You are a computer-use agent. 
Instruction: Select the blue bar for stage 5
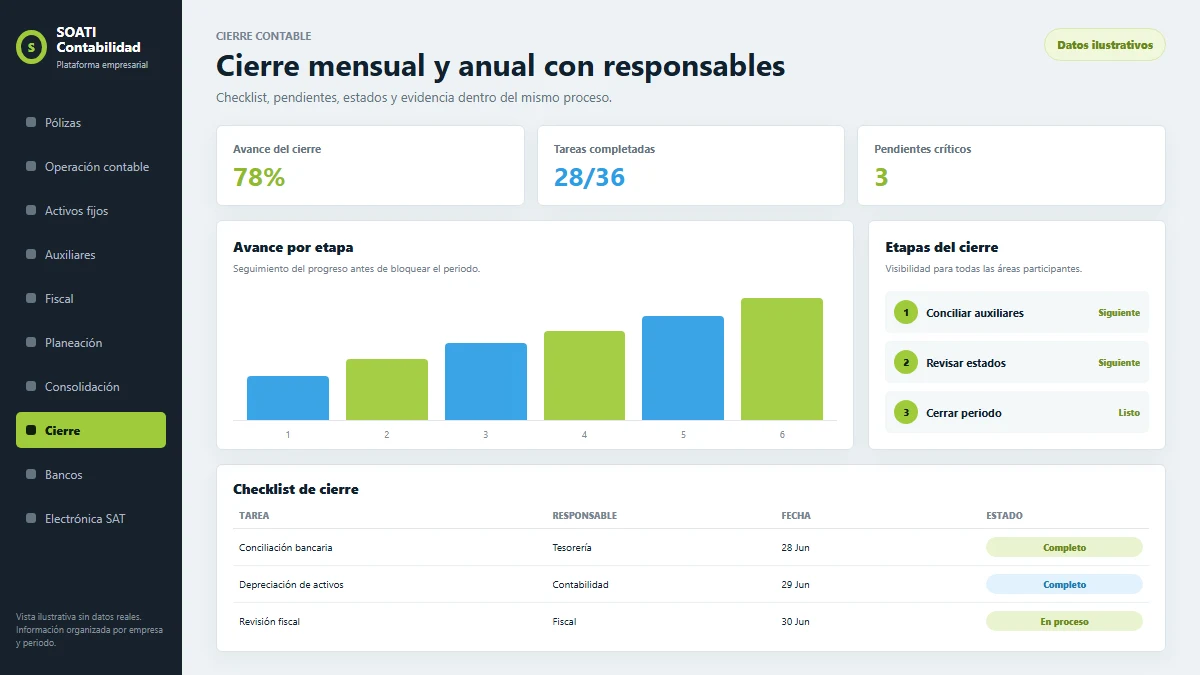click(x=683, y=368)
